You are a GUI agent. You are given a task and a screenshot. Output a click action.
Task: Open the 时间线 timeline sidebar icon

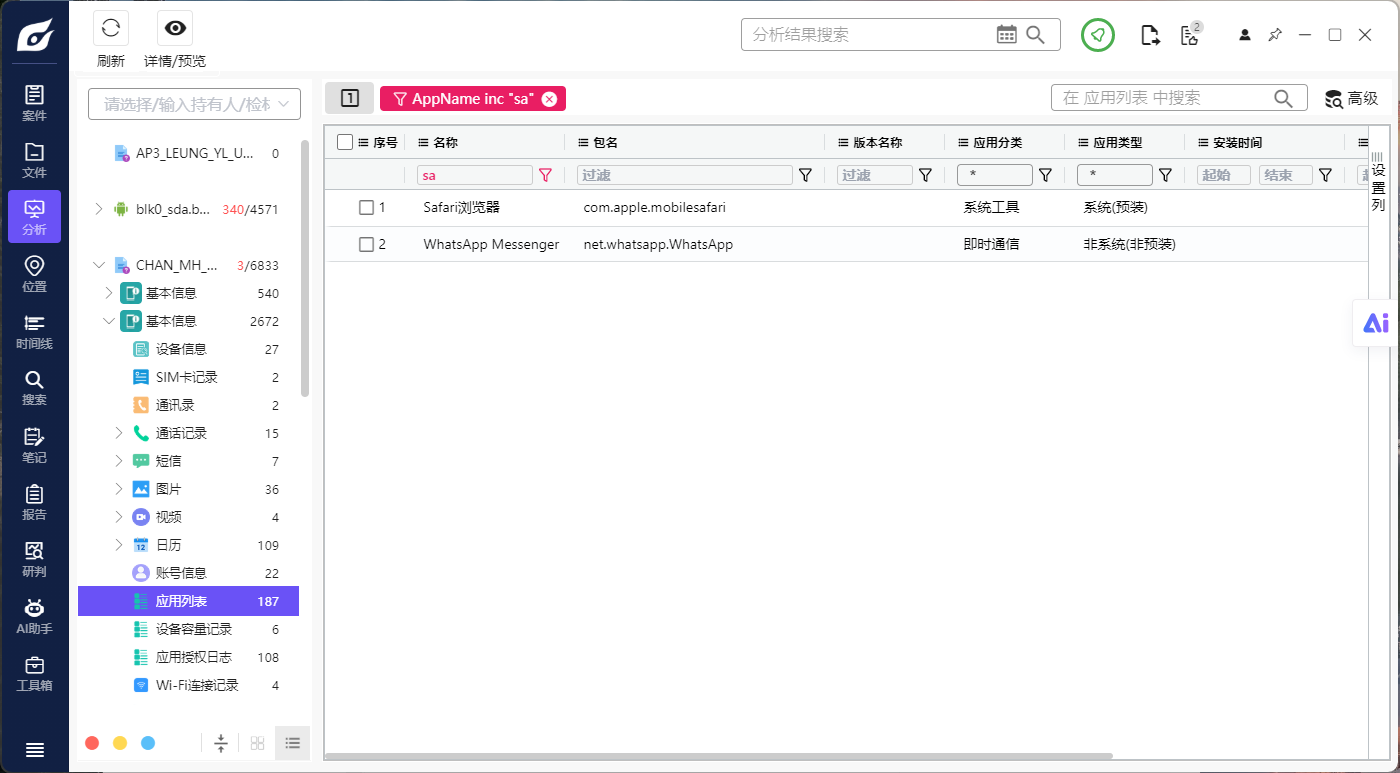coord(34,331)
